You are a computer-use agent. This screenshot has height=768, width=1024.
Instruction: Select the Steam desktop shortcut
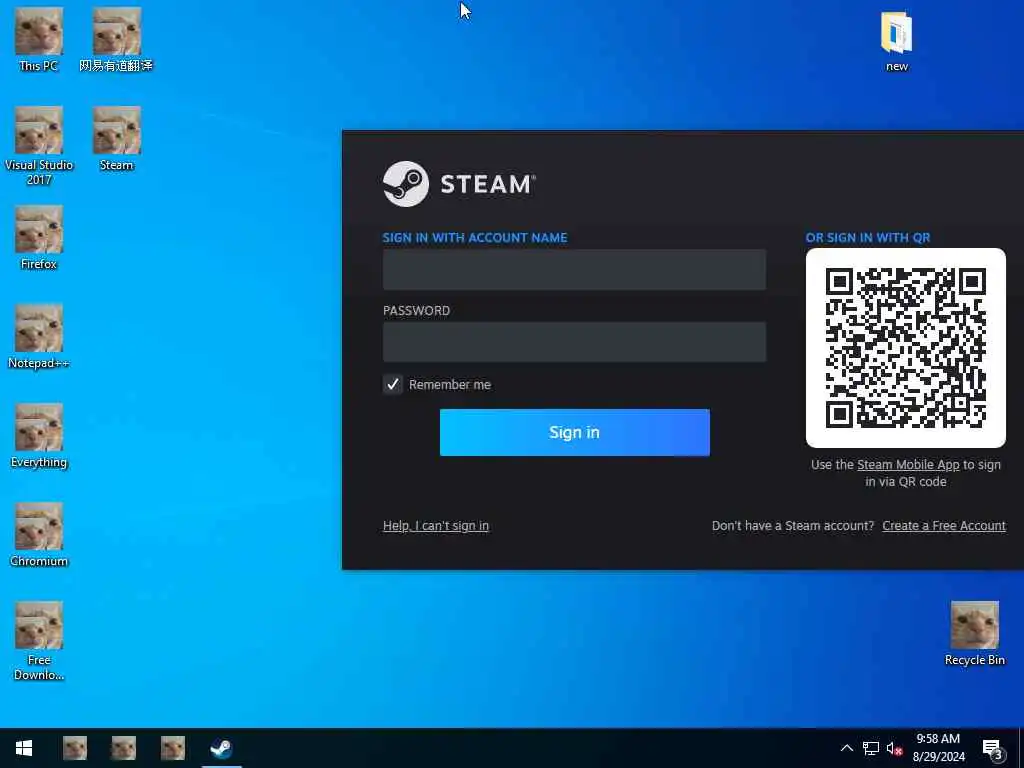point(116,138)
